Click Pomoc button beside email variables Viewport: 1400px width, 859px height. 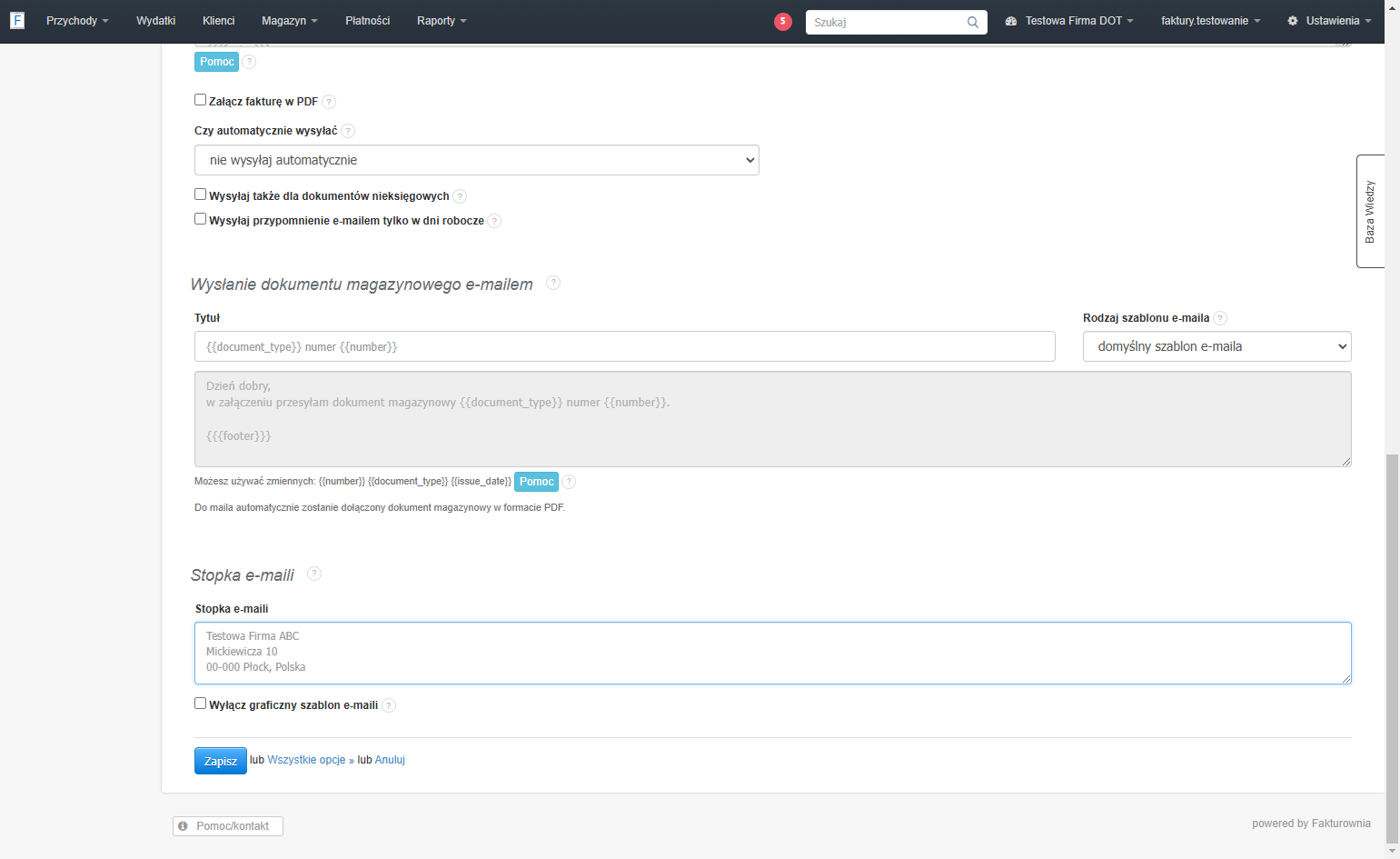pyautogui.click(x=536, y=482)
